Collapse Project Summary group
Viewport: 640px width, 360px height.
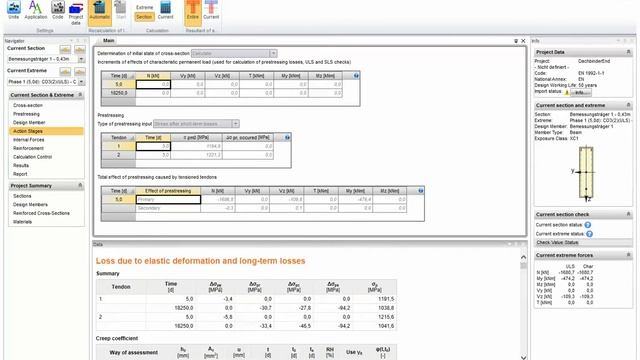click(80, 185)
